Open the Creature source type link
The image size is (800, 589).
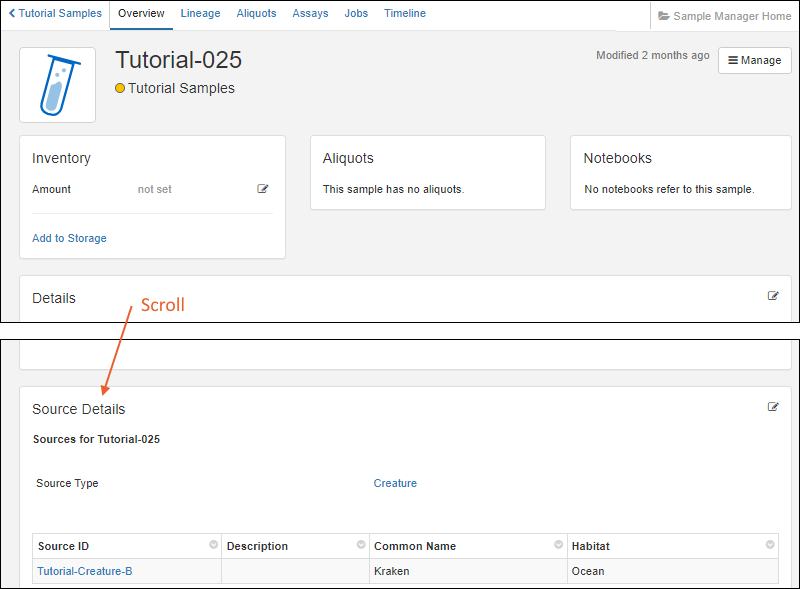tap(395, 483)
